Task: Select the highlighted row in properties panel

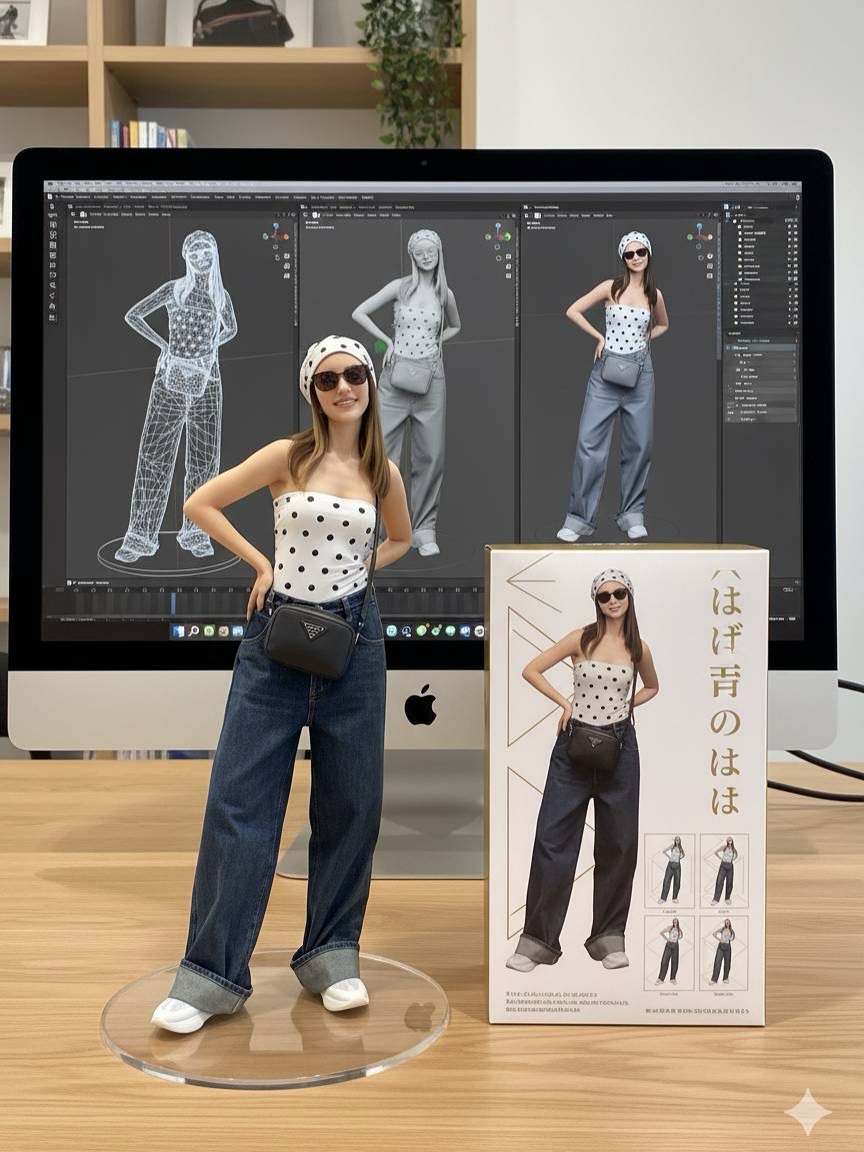Action: click(x=760, y=348)
